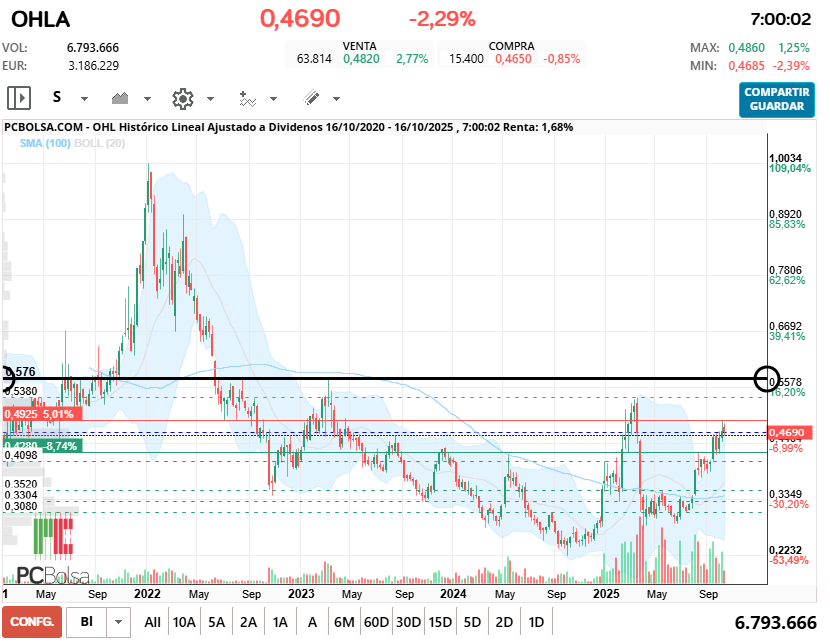Click the indicators line-plus icon

(x=247, y=98)
